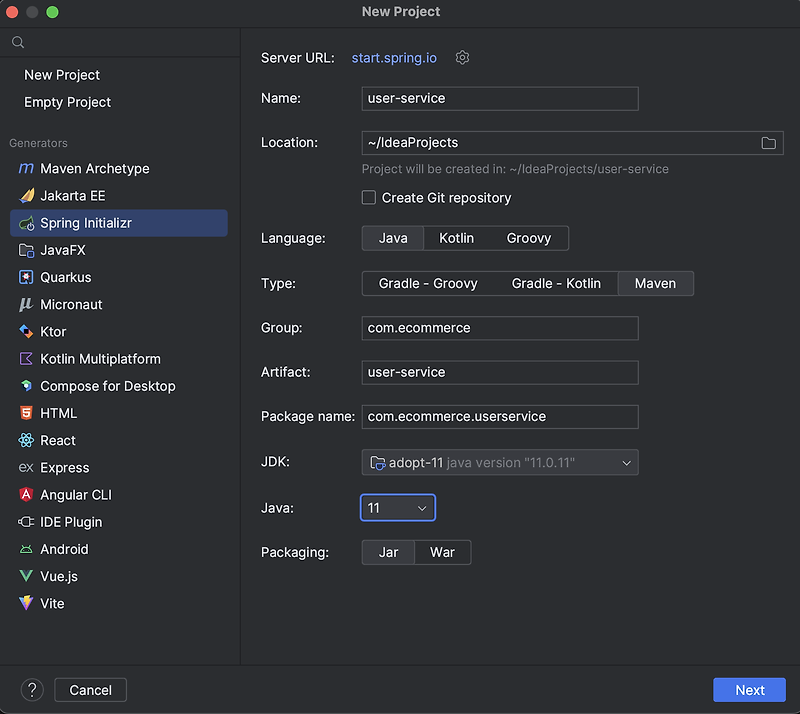The height and width of the screenshot is (714, 800).
Task: Click the Vue.js logo icon
Action: (x=26, y=576)
